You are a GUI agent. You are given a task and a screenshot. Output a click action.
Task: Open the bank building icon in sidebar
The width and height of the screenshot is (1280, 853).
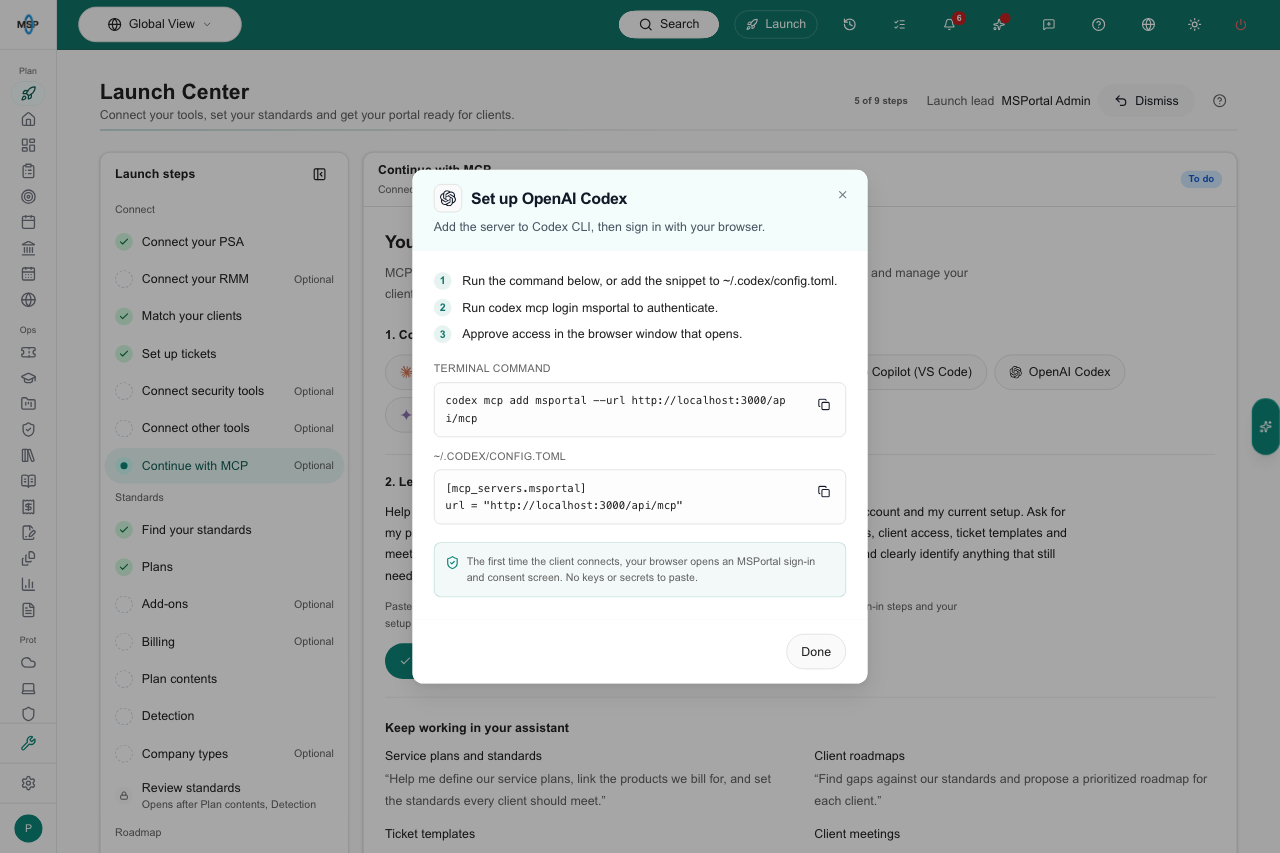pos(28,248)
